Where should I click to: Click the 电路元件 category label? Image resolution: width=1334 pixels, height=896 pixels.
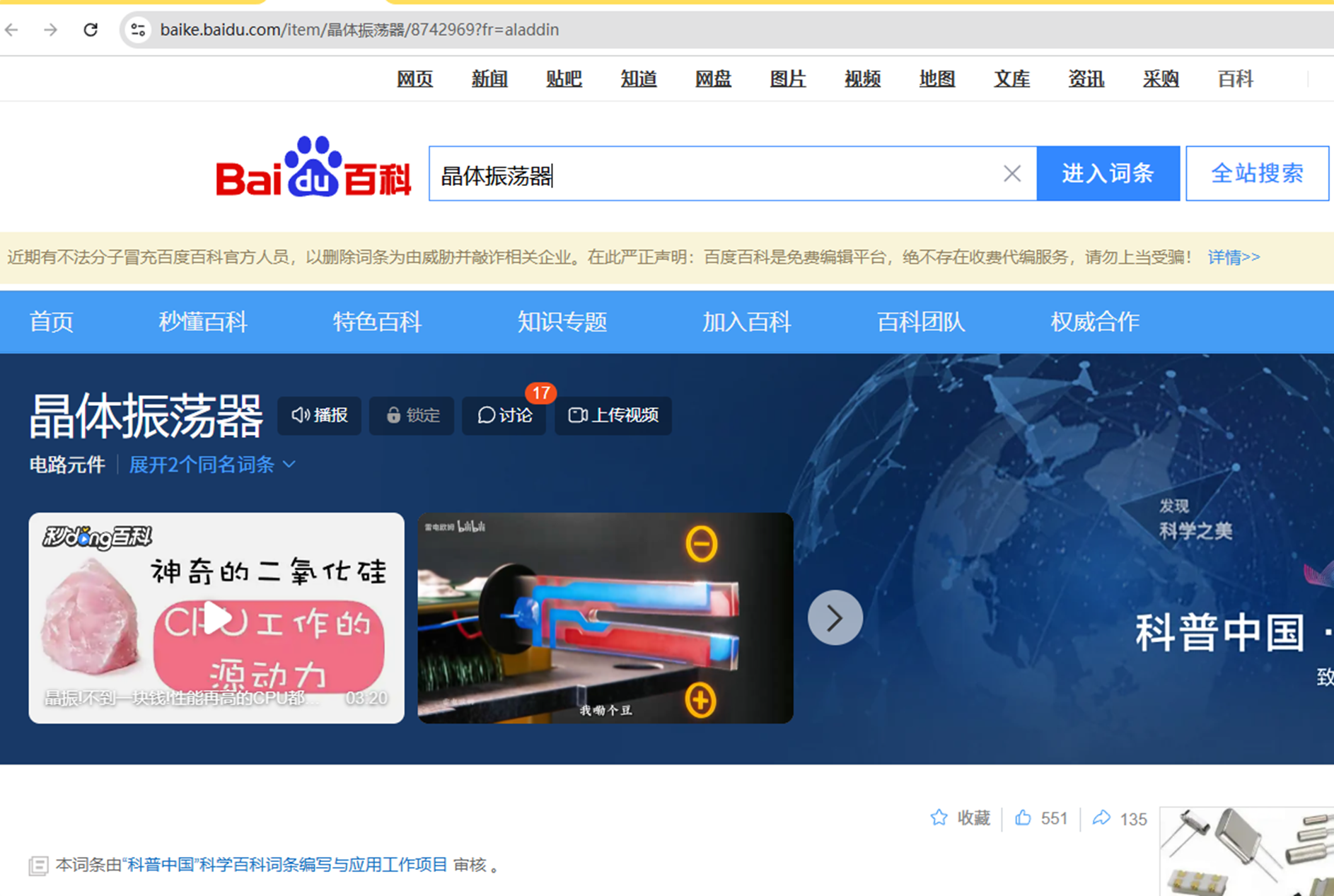click(67, 465)
